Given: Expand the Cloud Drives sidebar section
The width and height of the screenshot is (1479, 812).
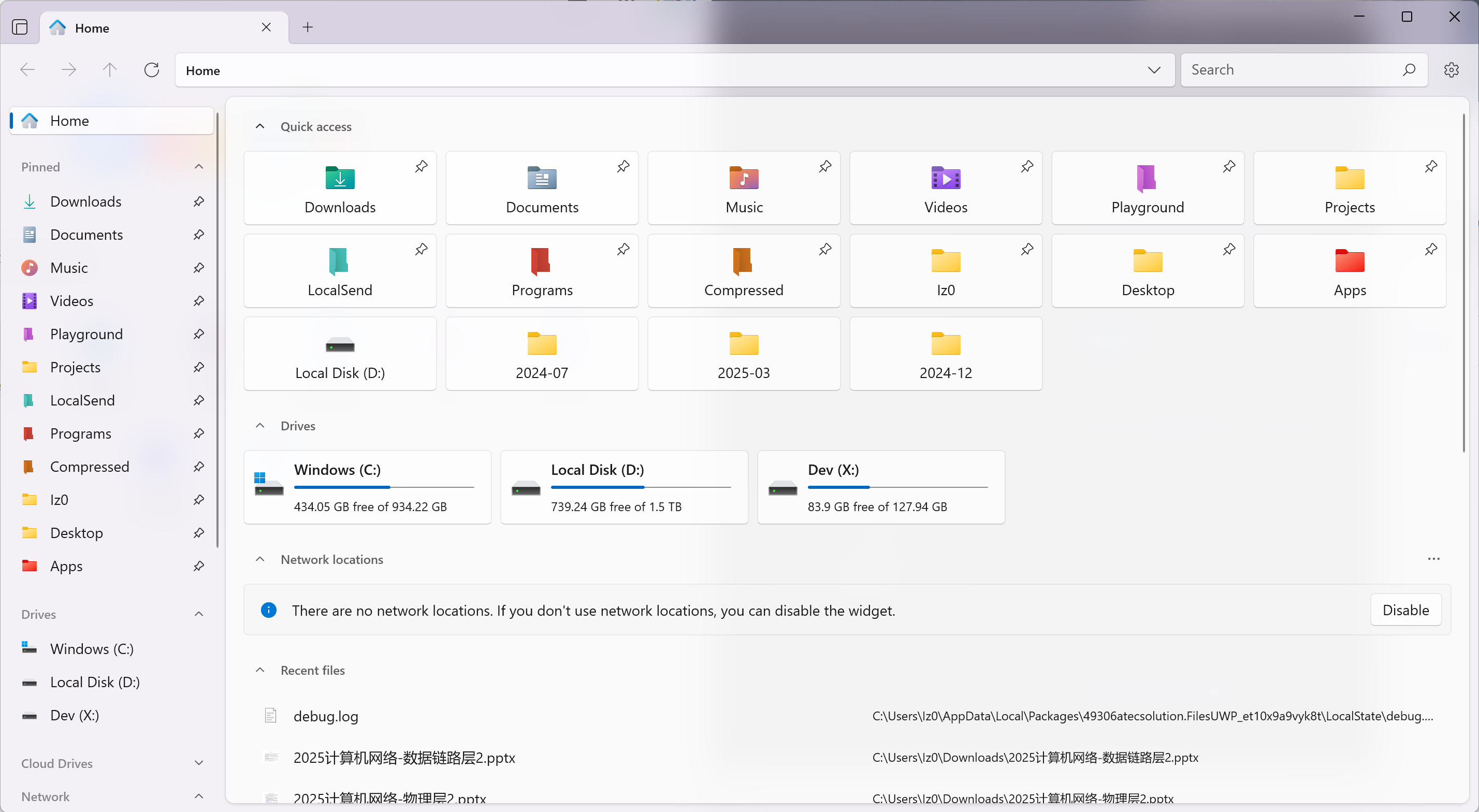Looking at the screenshot, I should (x=199, y=763).
